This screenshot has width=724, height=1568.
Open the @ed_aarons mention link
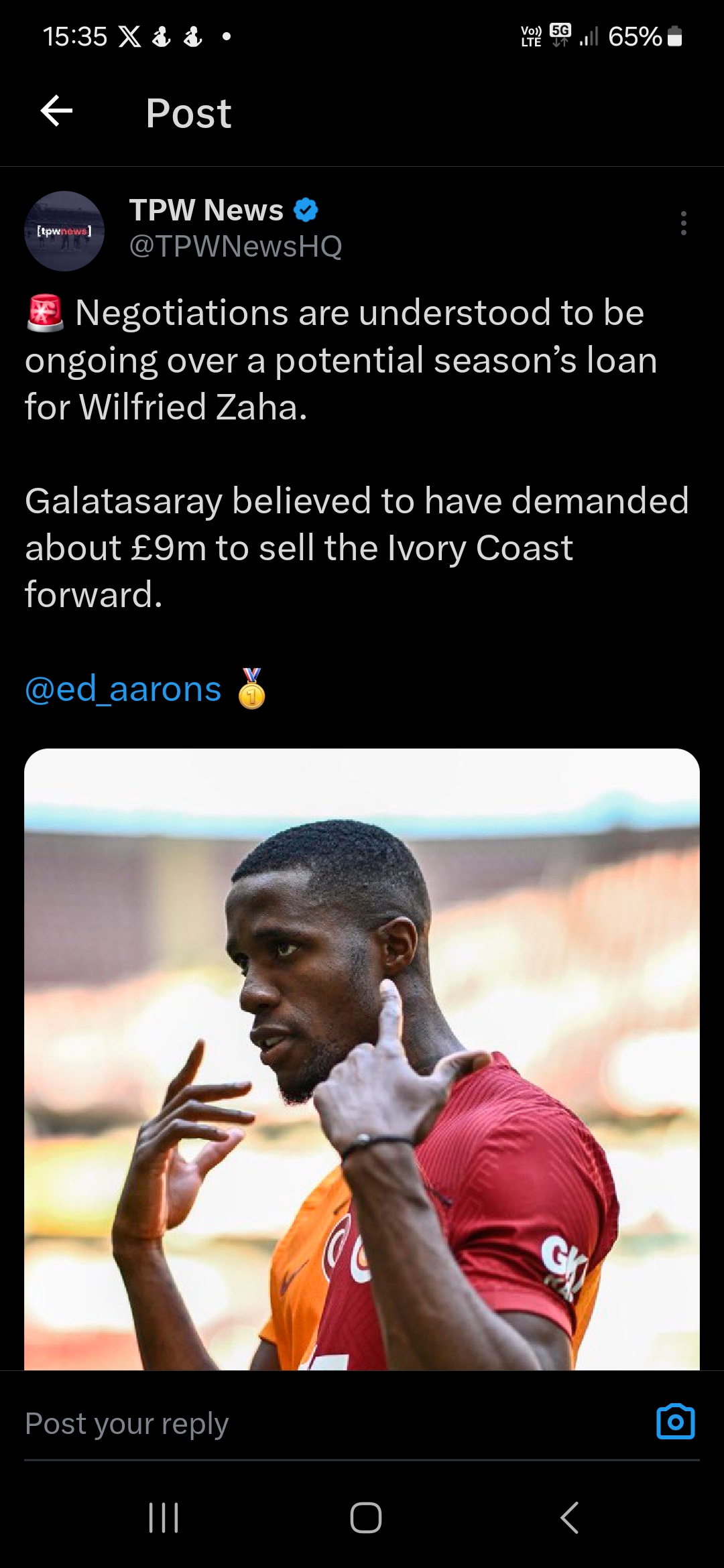(x=123, y=689)
